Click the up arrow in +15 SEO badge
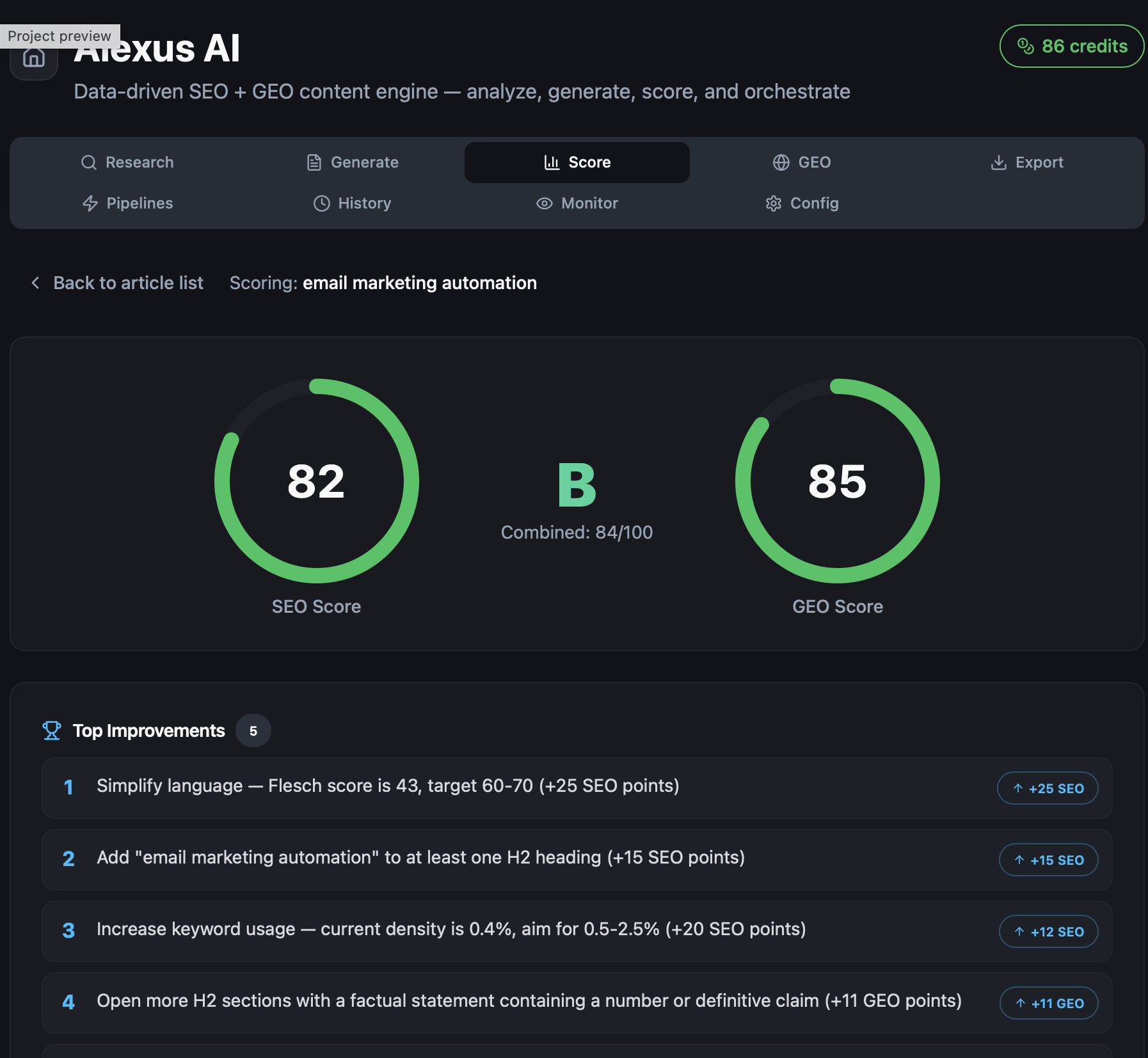The width and height of the screenshot is (1148, 1058). point(1019,860)
